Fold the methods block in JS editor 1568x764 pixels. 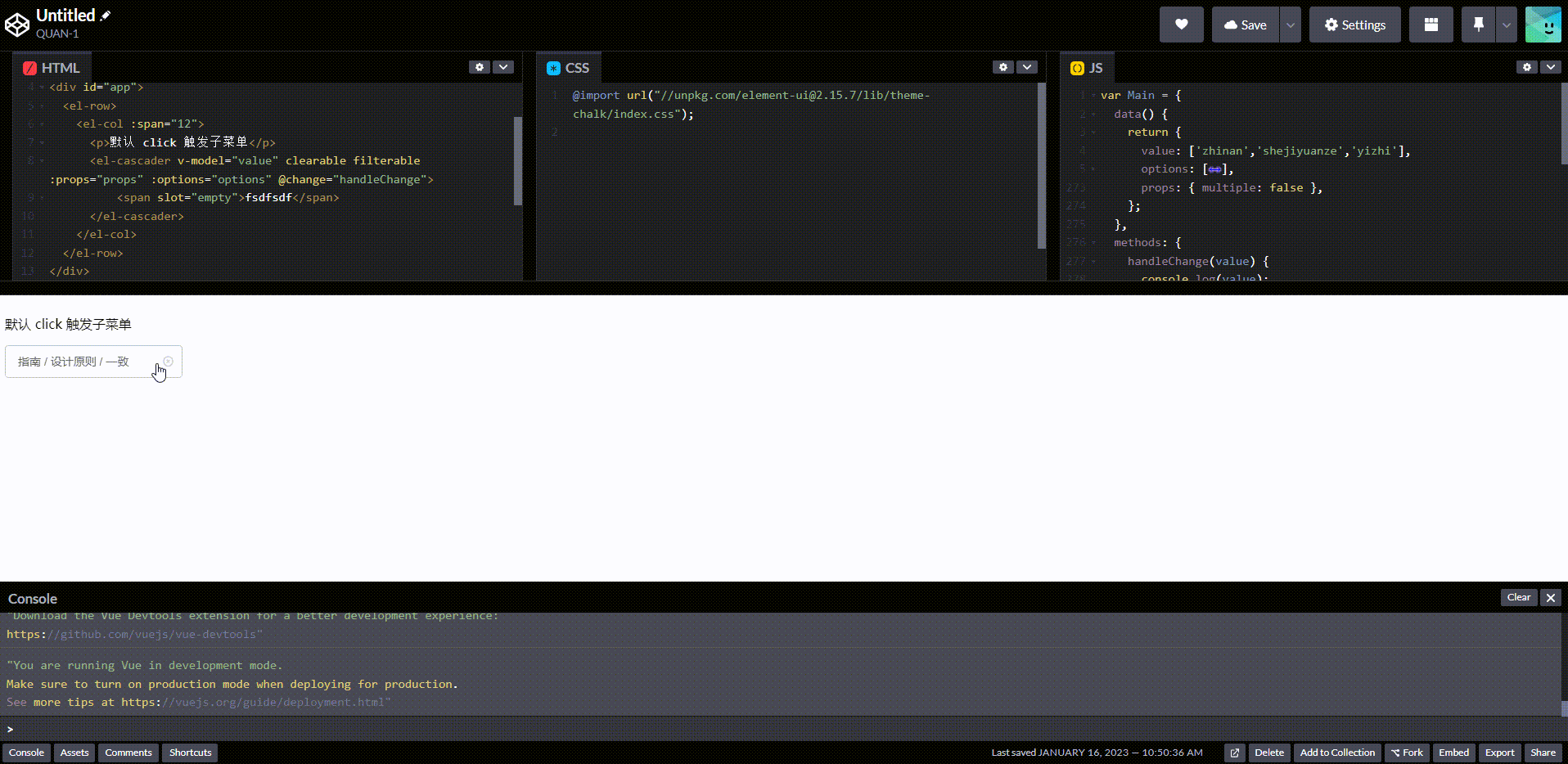[1093, 243]
